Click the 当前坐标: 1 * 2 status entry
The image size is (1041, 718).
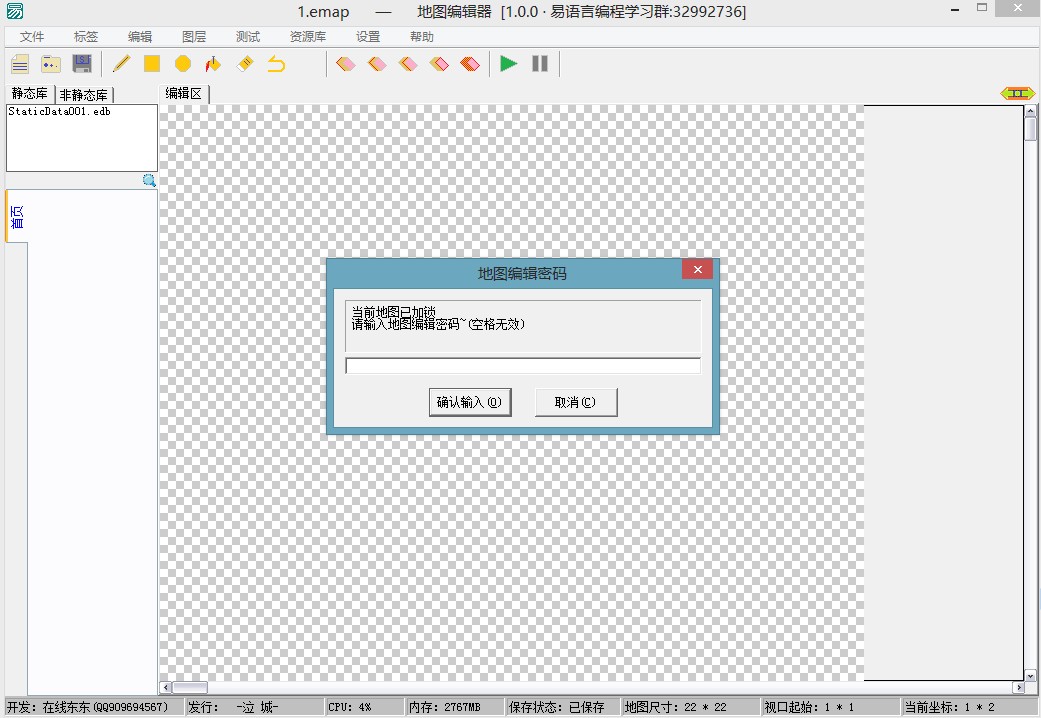point(968,707)
